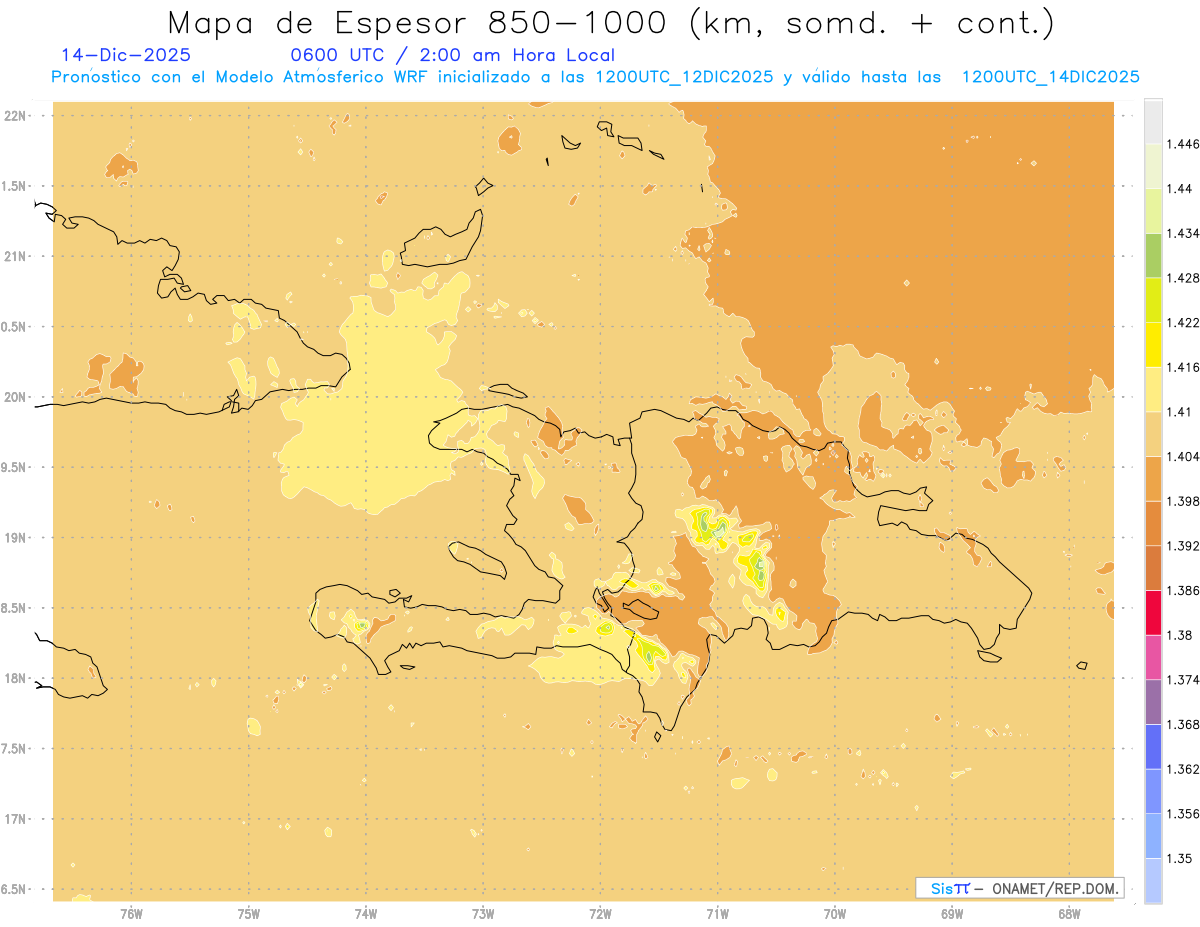Select the light blue swatch below 1.35
This screenshot has width=1200, height=927.
1153,881
